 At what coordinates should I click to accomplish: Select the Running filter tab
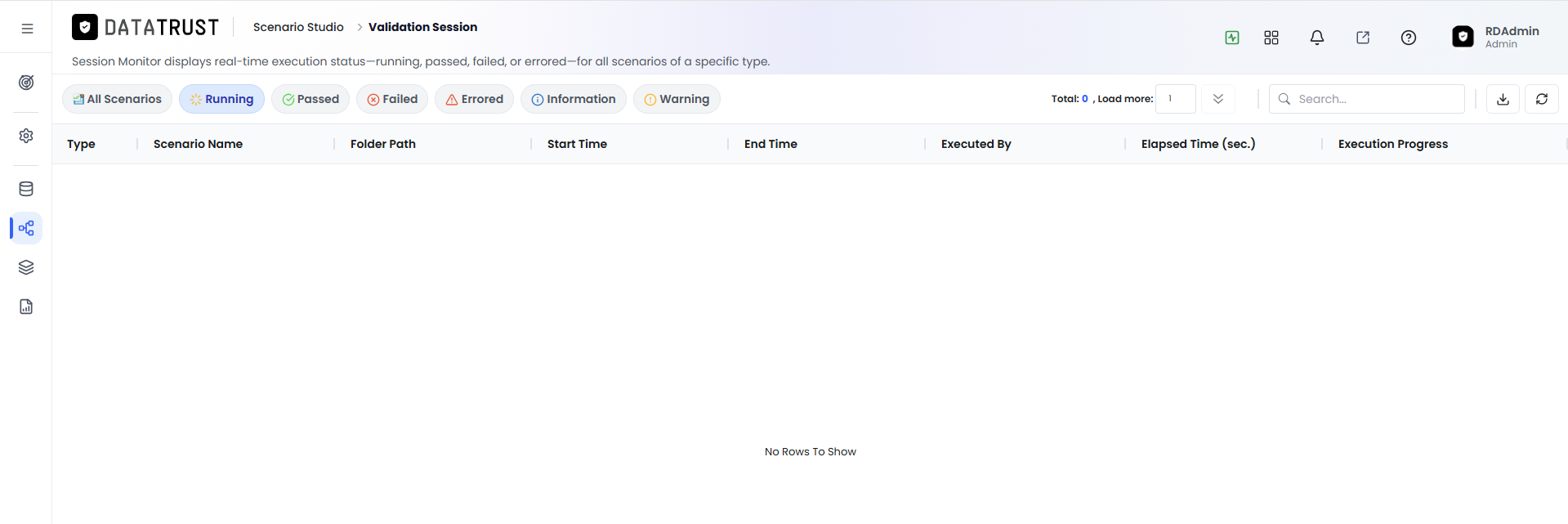point(221,99)
